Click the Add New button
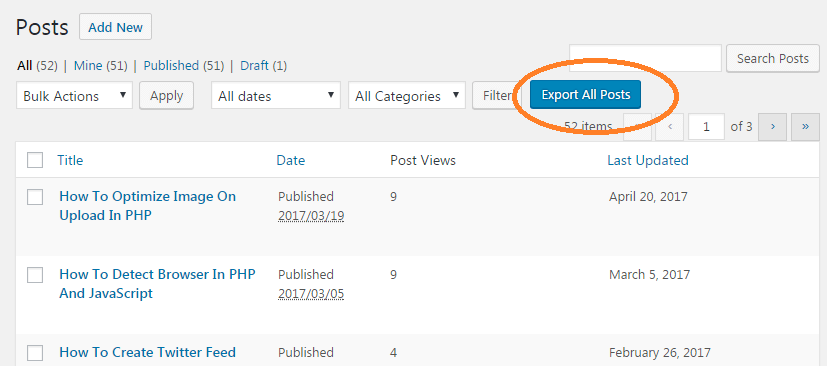 (116, 27)
